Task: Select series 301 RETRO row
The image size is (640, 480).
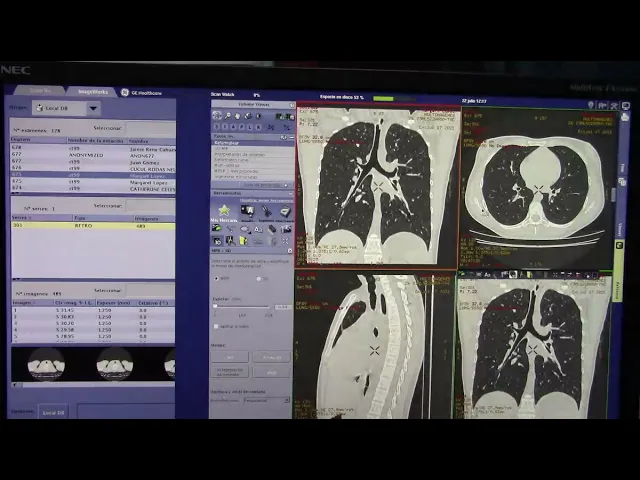Action: (x=93, y=225)
